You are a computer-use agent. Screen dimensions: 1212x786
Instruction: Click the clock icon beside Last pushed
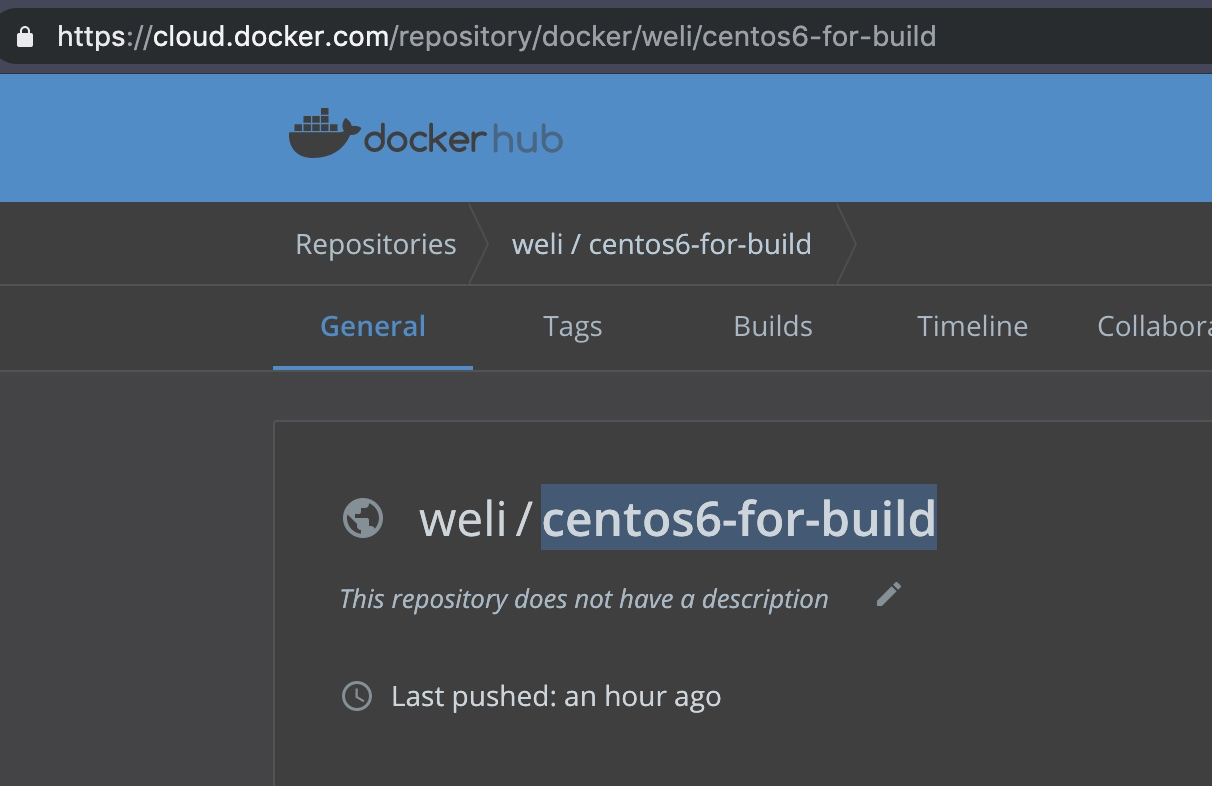click(x=357, y=696)
